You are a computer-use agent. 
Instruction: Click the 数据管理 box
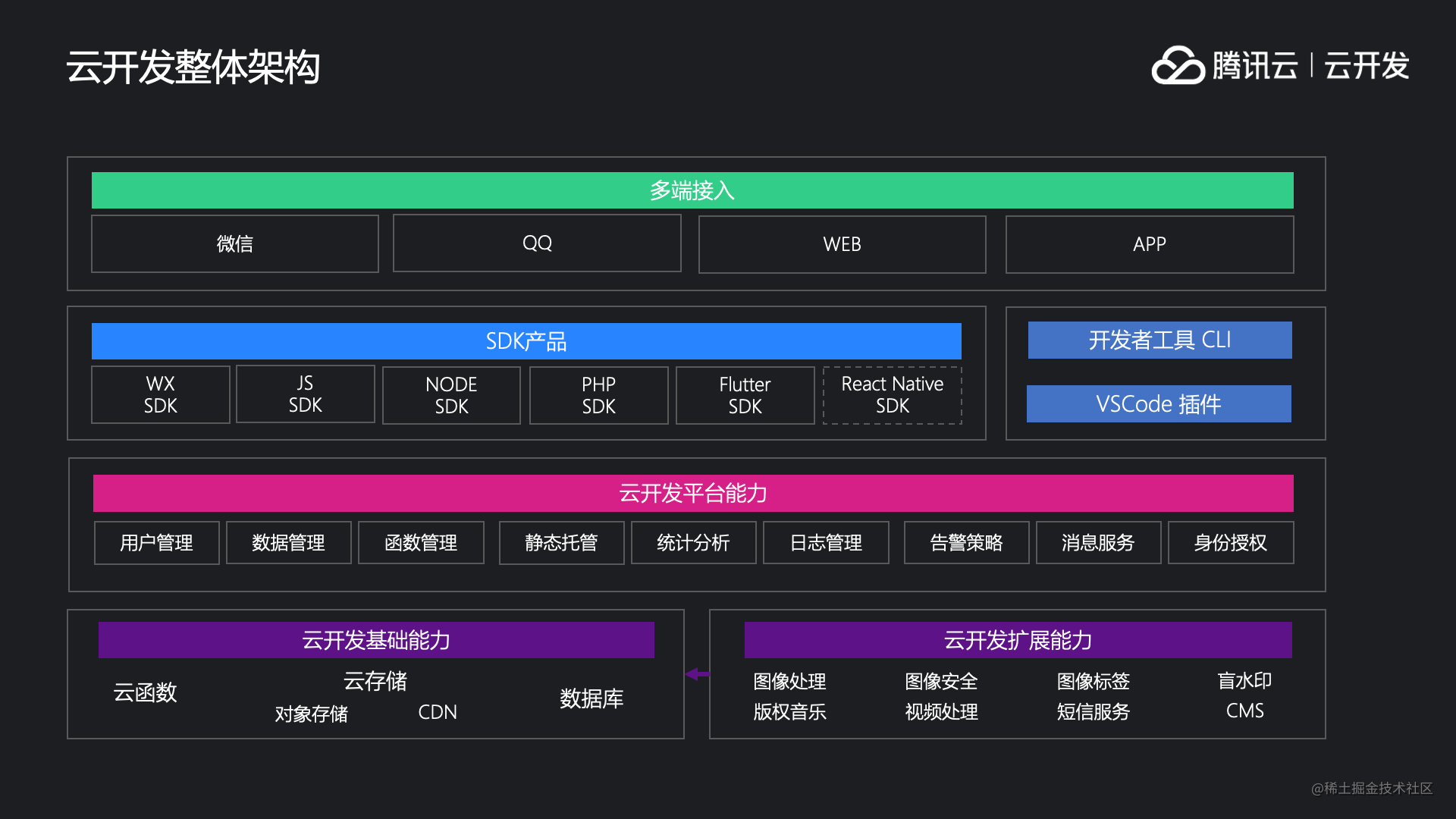289,543
